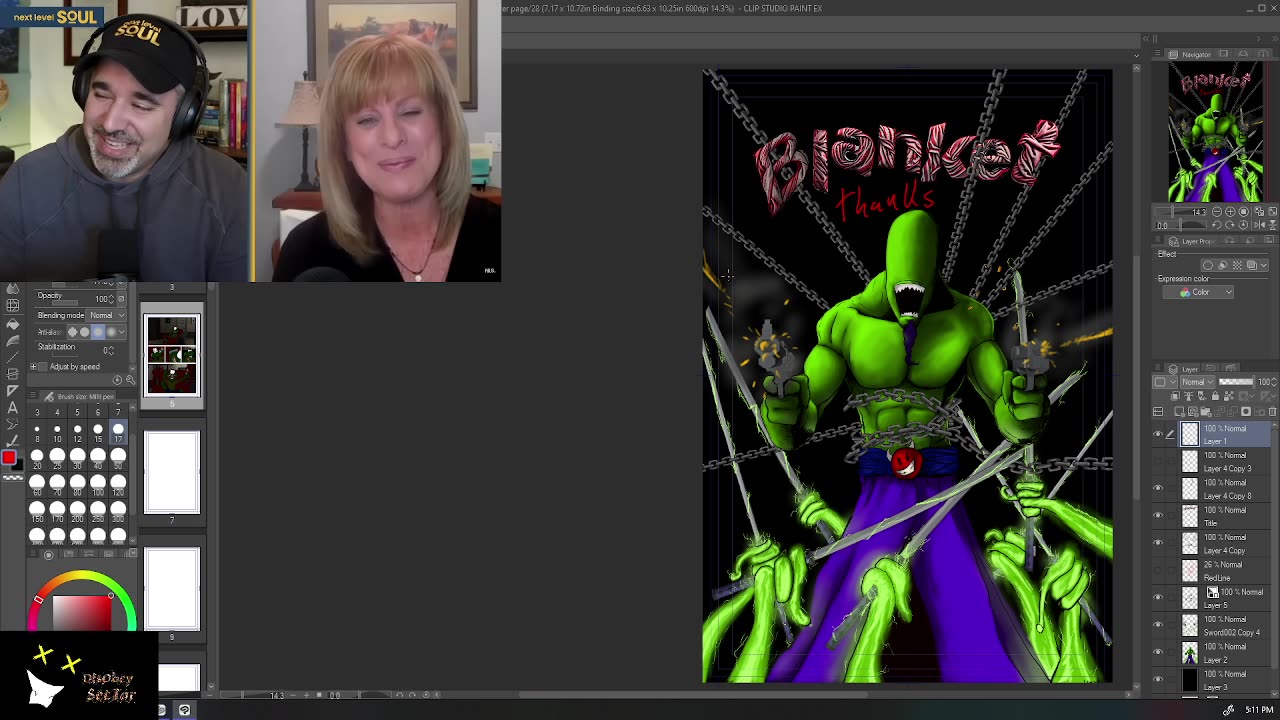The width and height of the screenshot is (1280, 720).
Task: Select the Gradient tool
Action: coord(12,340)
